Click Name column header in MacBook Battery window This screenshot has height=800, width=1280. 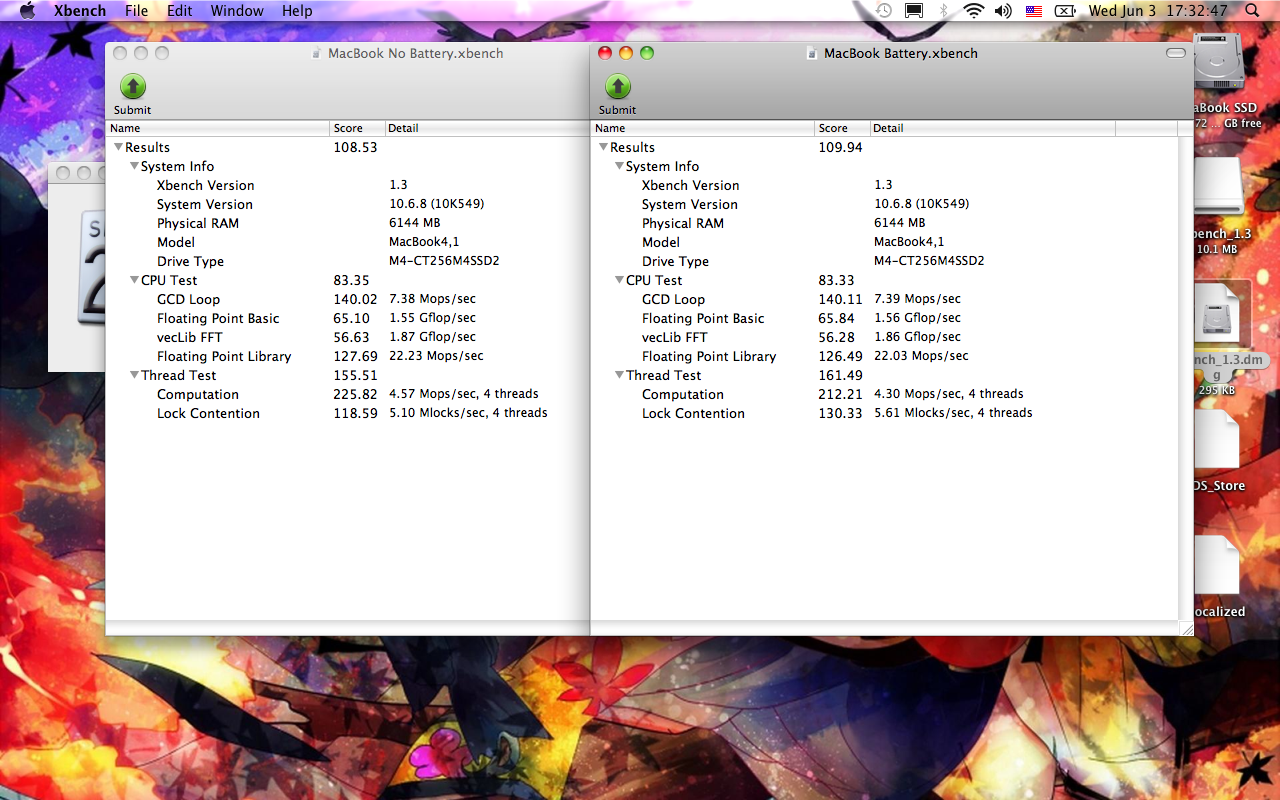(703, 128)
